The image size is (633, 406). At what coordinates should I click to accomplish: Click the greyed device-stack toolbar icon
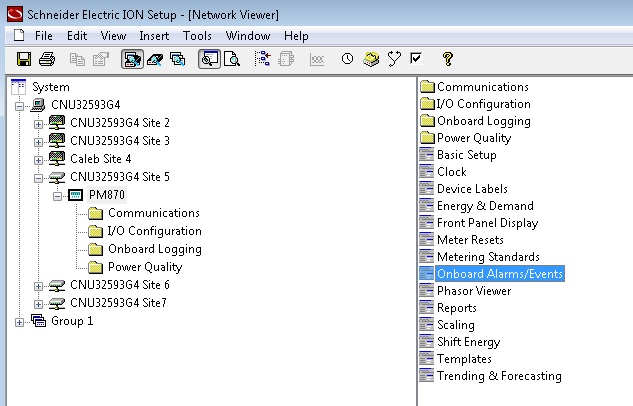[x=286, y=59]
